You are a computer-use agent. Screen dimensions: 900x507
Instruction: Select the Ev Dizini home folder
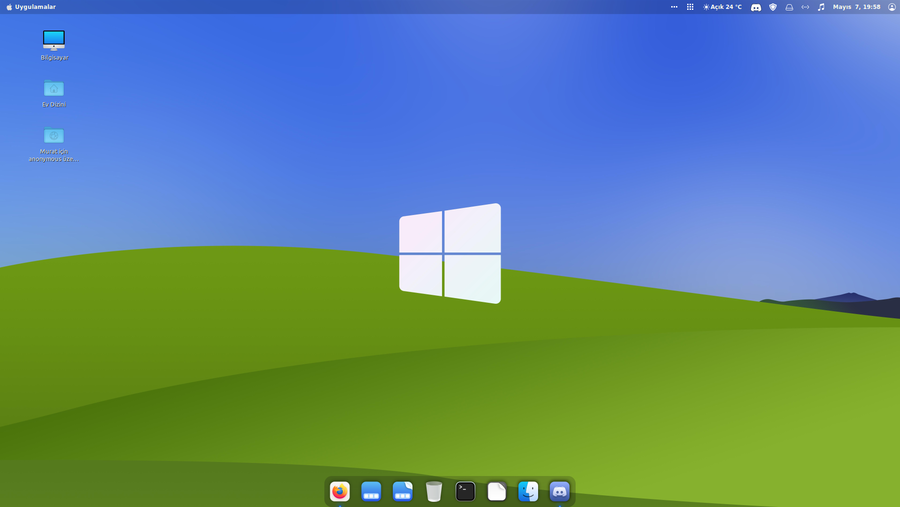[x=54, y=88]
